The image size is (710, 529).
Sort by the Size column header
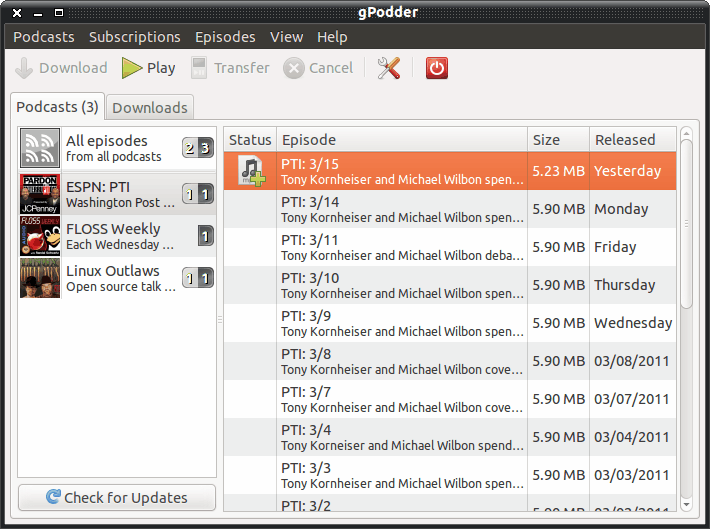click(x=557, y=140)
